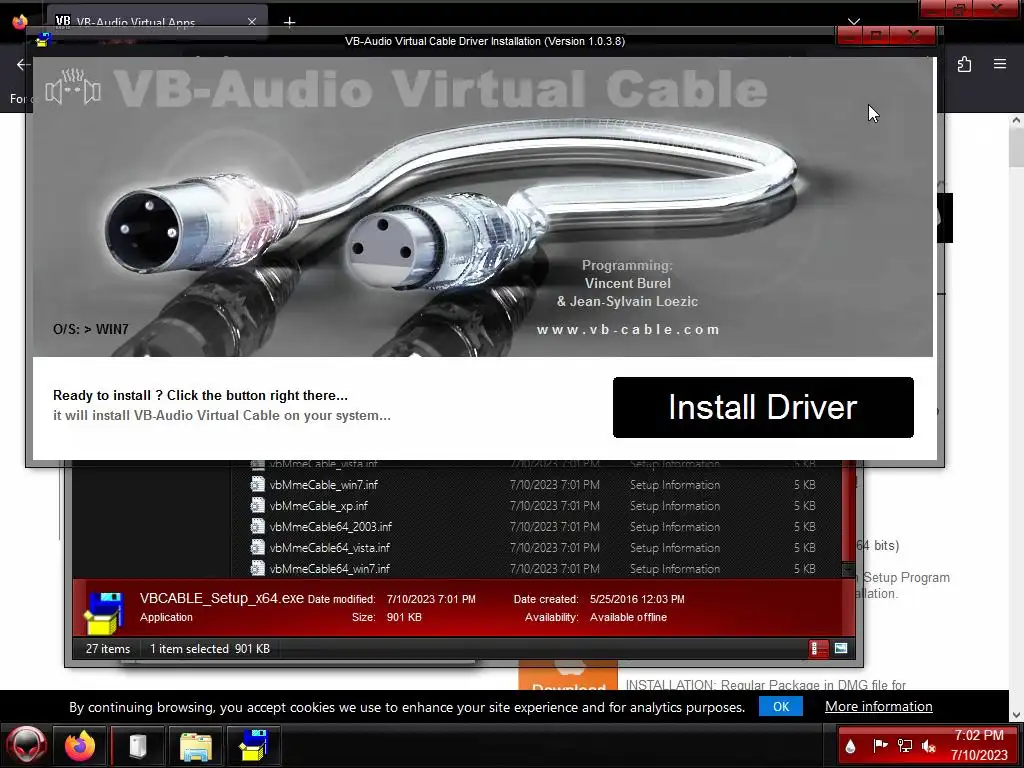Switch Explorer to large icons view
Screen dimensions: 1024x768
840,648
